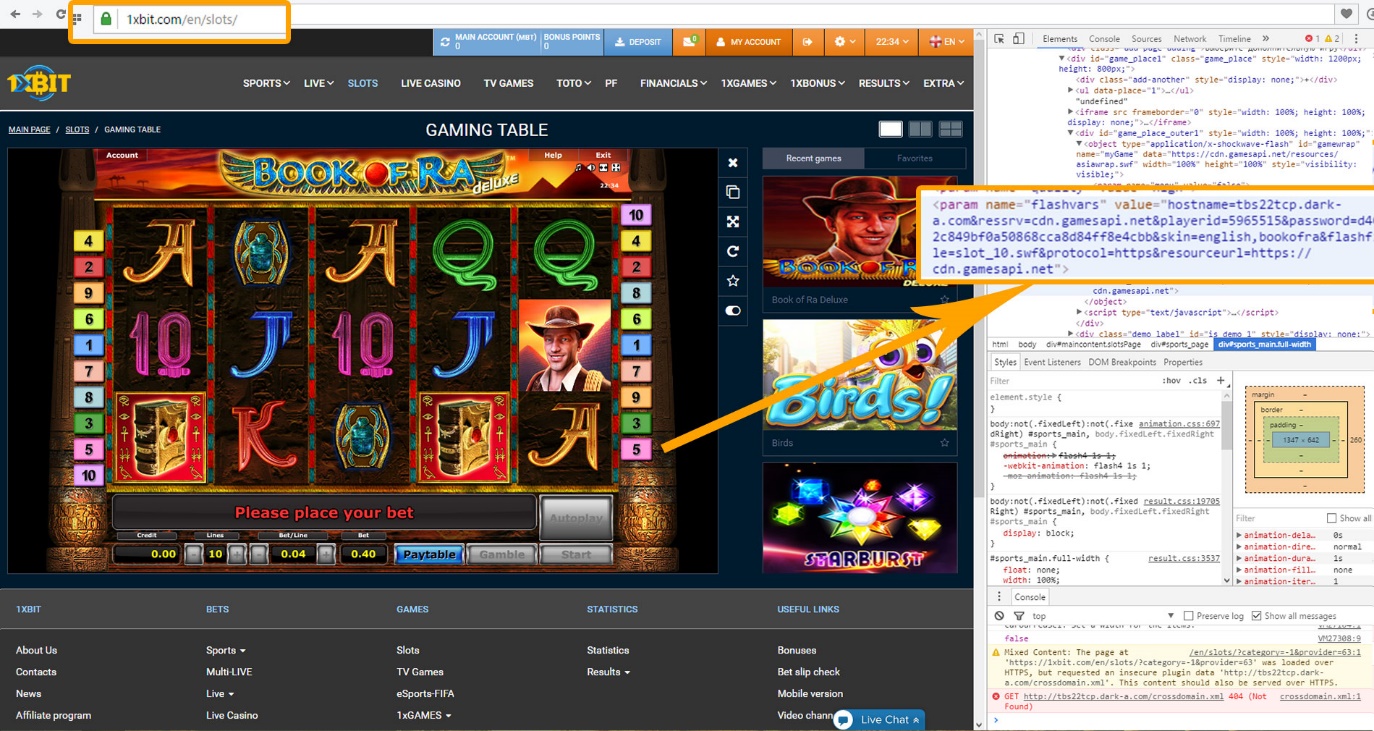1374x731 pixels.
Task: Click the browser back arrow
Action: tap(15, 15)
